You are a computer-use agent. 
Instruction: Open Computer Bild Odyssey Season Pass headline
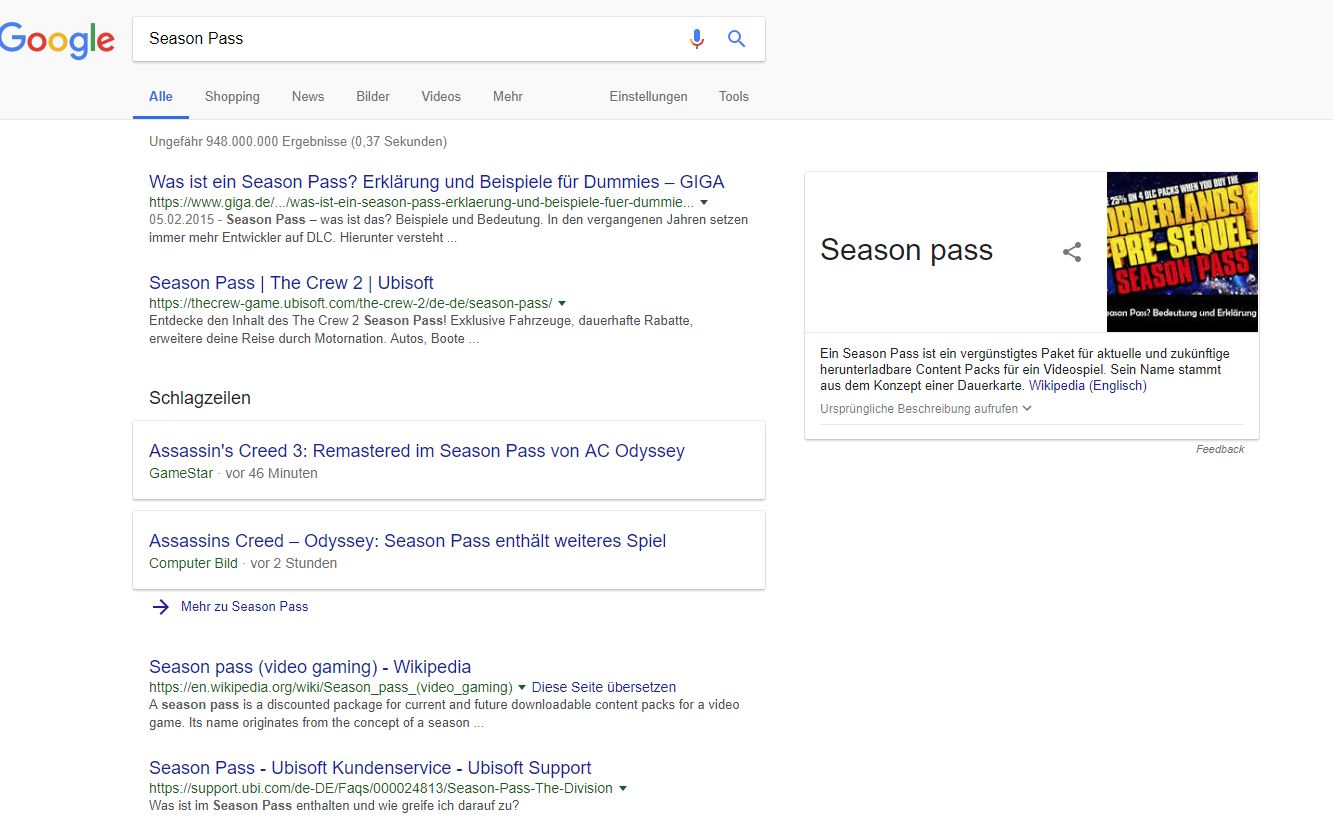point(407,541)
